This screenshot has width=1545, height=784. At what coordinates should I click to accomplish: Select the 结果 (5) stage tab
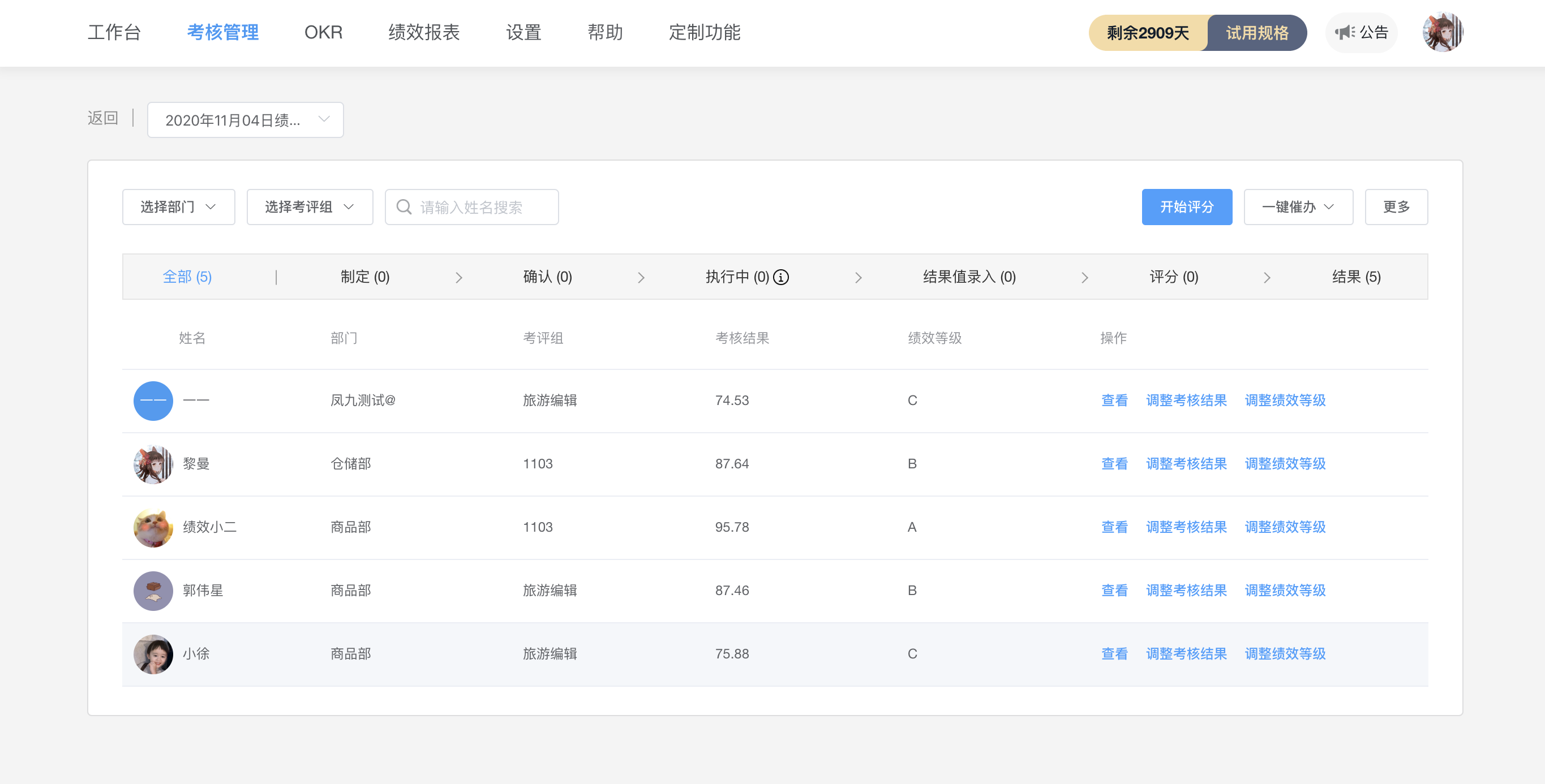(1356, 277)
